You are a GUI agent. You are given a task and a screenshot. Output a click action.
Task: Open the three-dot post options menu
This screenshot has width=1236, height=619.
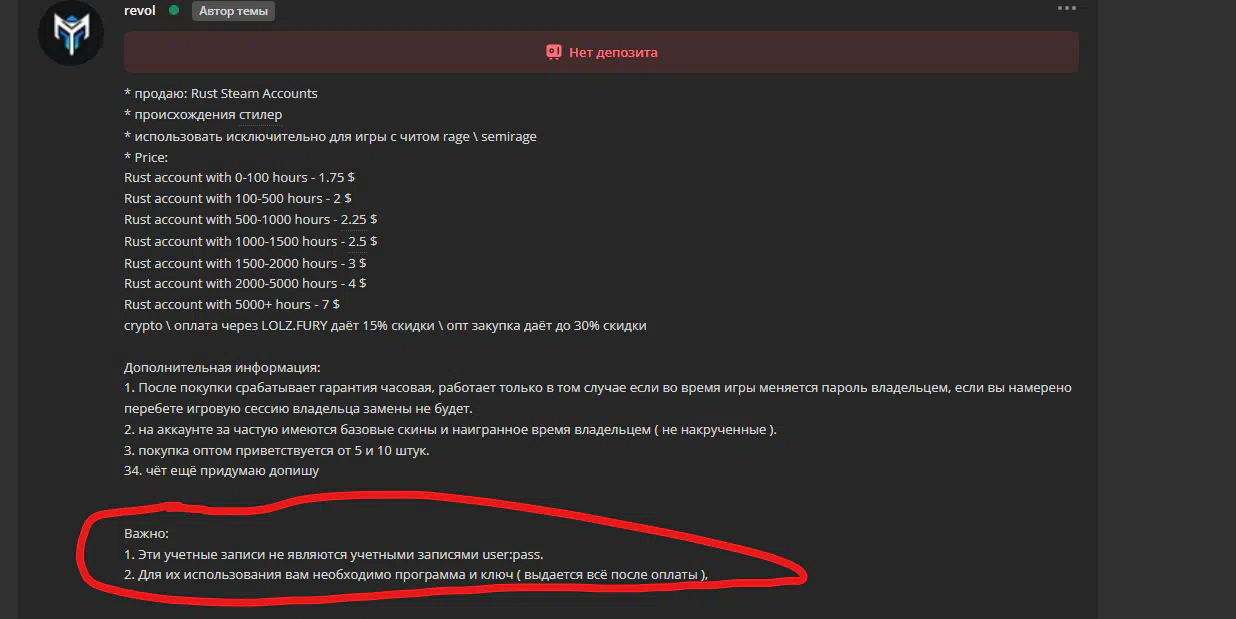coord(1067,8)
